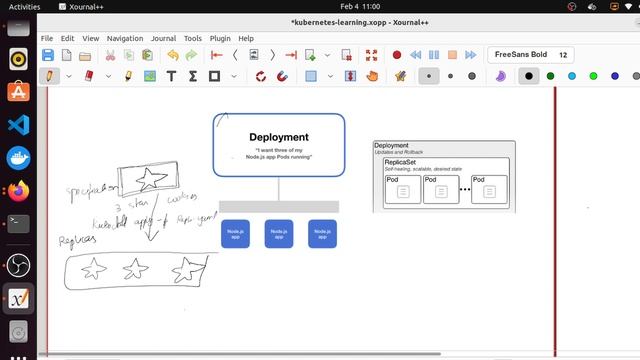Pick the dark blue pen color
640x360 pixels.
615,76
